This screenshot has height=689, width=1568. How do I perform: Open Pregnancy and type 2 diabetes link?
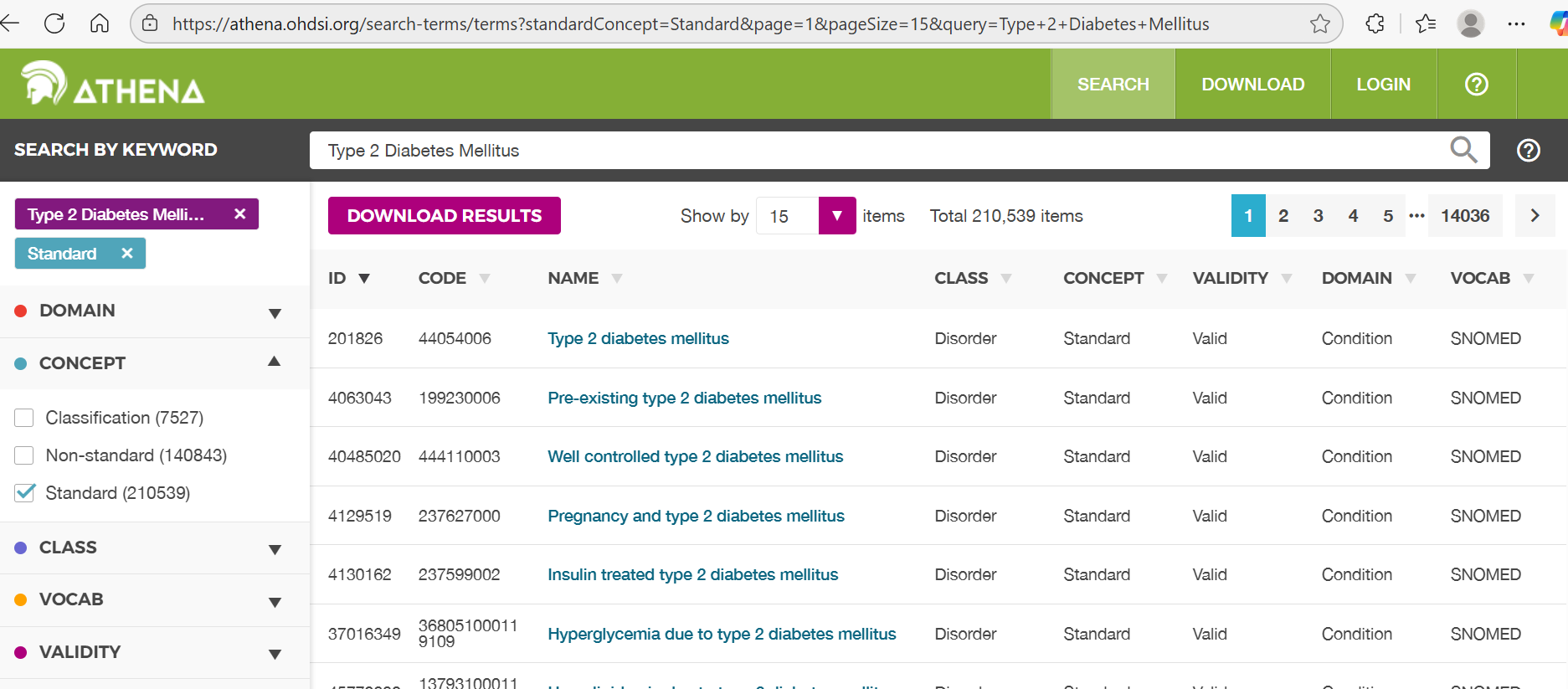point(696,516)
